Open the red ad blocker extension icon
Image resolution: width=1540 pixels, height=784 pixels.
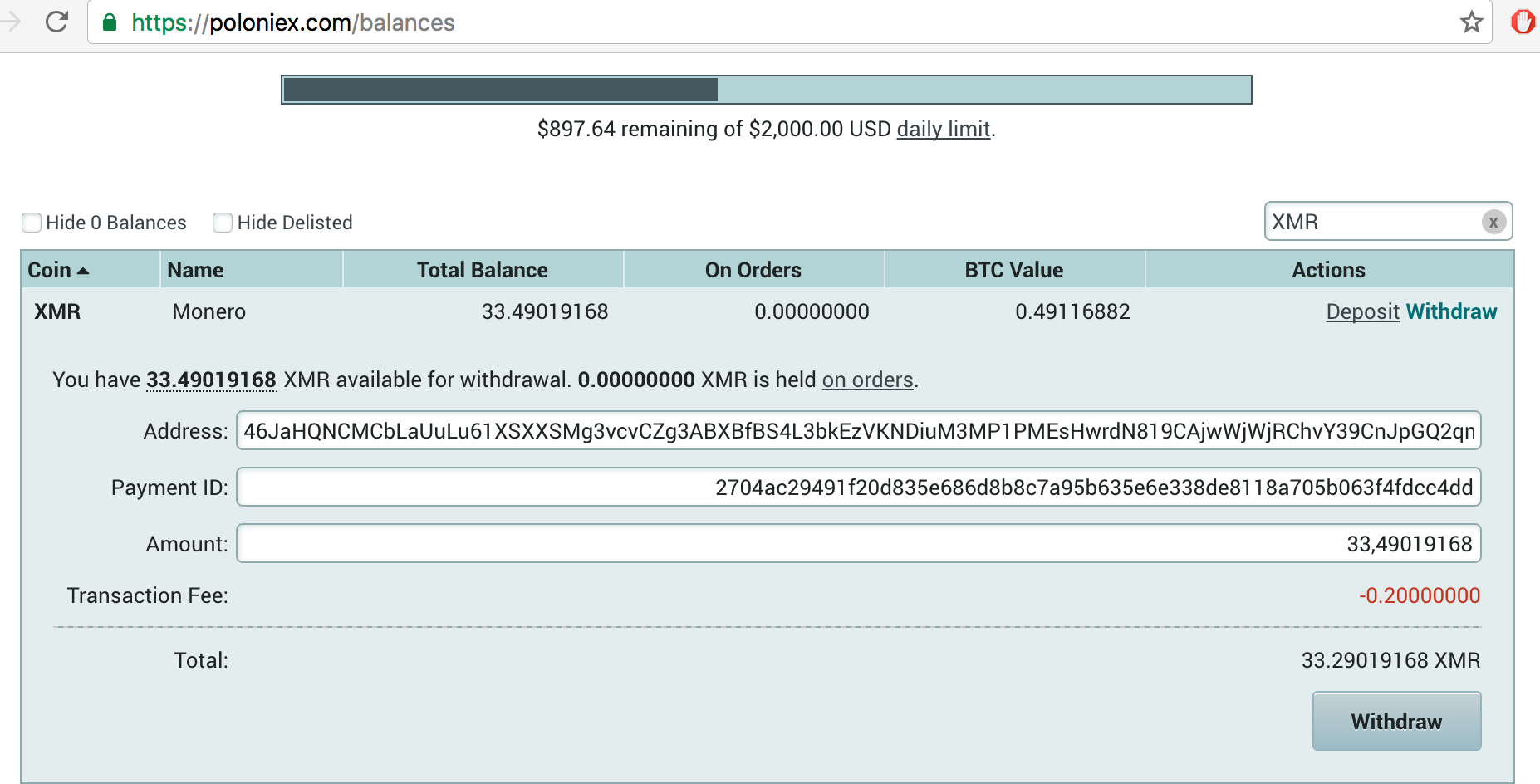tap(1522, 22)
